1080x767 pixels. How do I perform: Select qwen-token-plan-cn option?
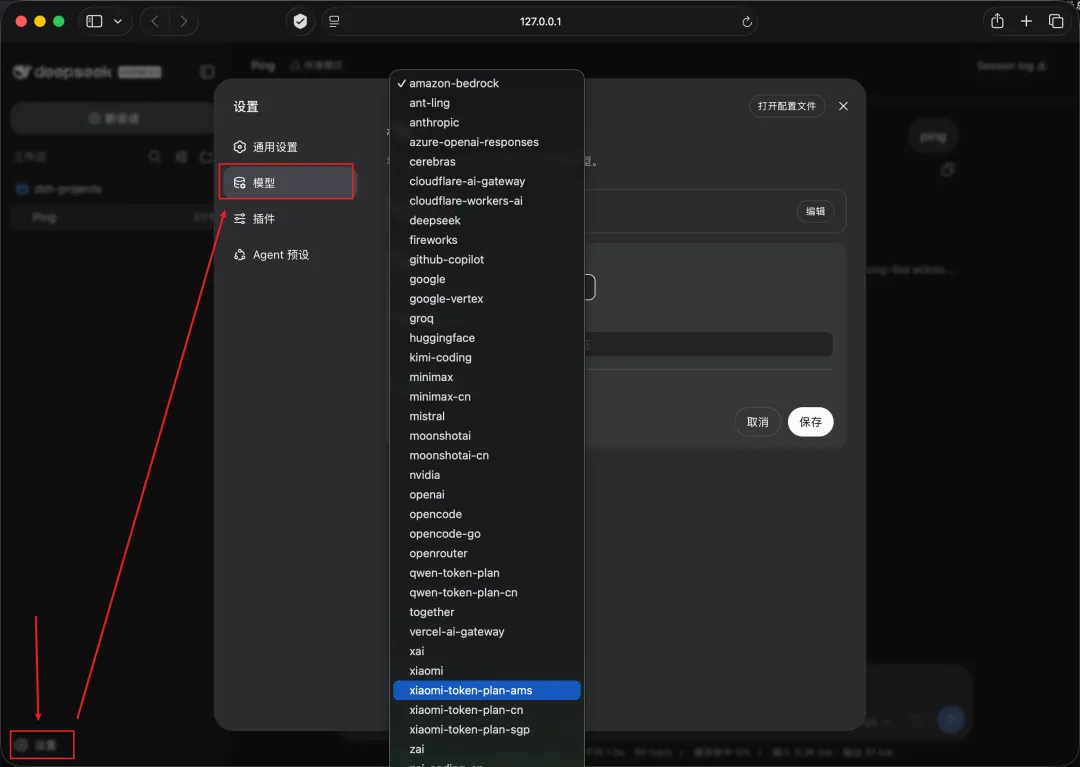tap(486, 593)
